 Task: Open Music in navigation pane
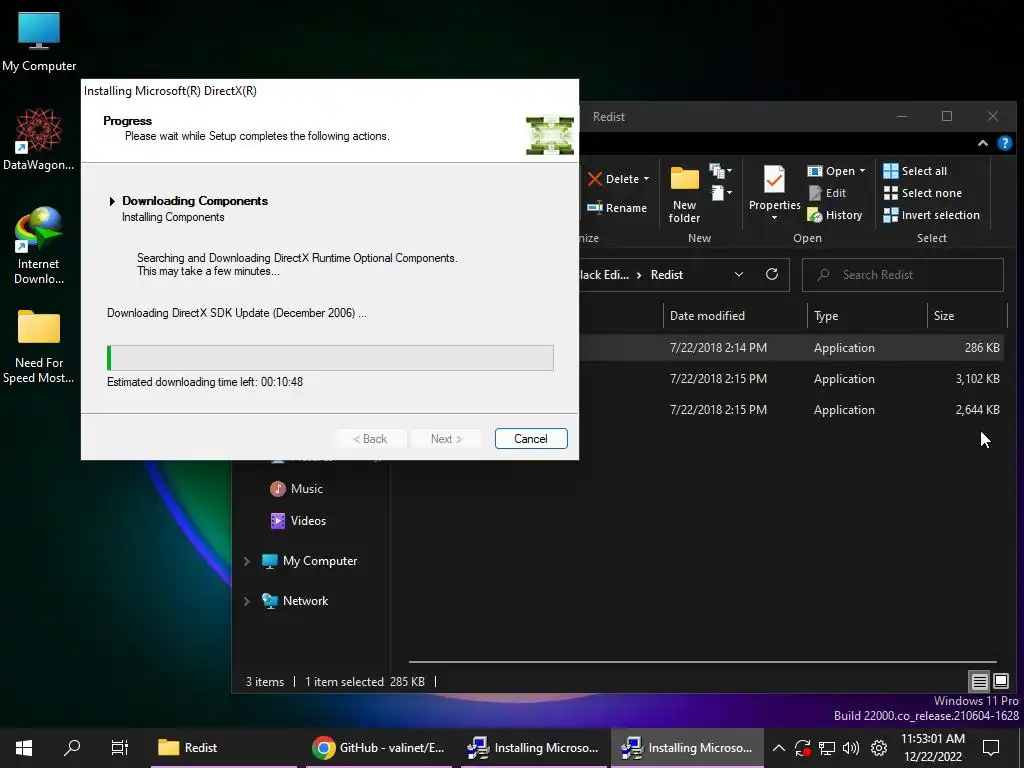click(x=296, y=489)
